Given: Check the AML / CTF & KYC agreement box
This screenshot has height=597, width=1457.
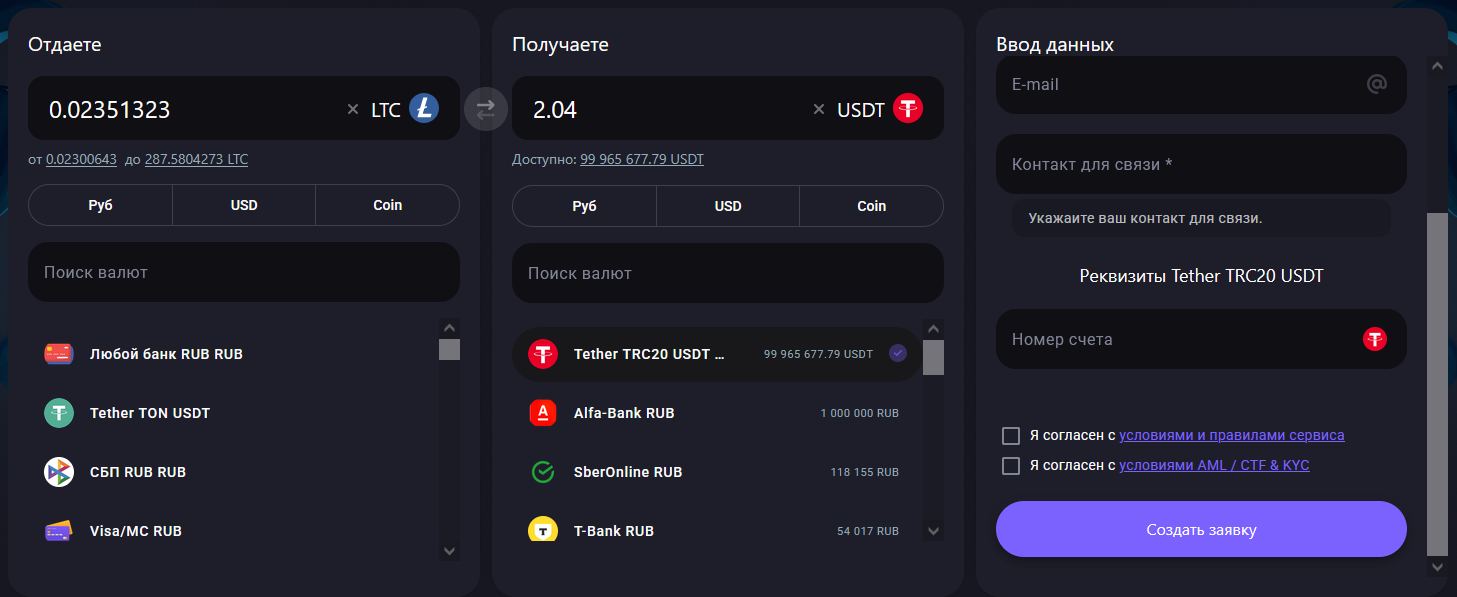Looking at the screenshot, I should 1011,466.
